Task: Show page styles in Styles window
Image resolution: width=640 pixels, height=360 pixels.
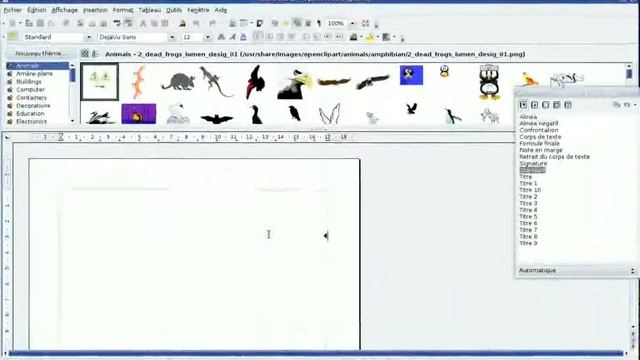Action: [x=557, y=105]
